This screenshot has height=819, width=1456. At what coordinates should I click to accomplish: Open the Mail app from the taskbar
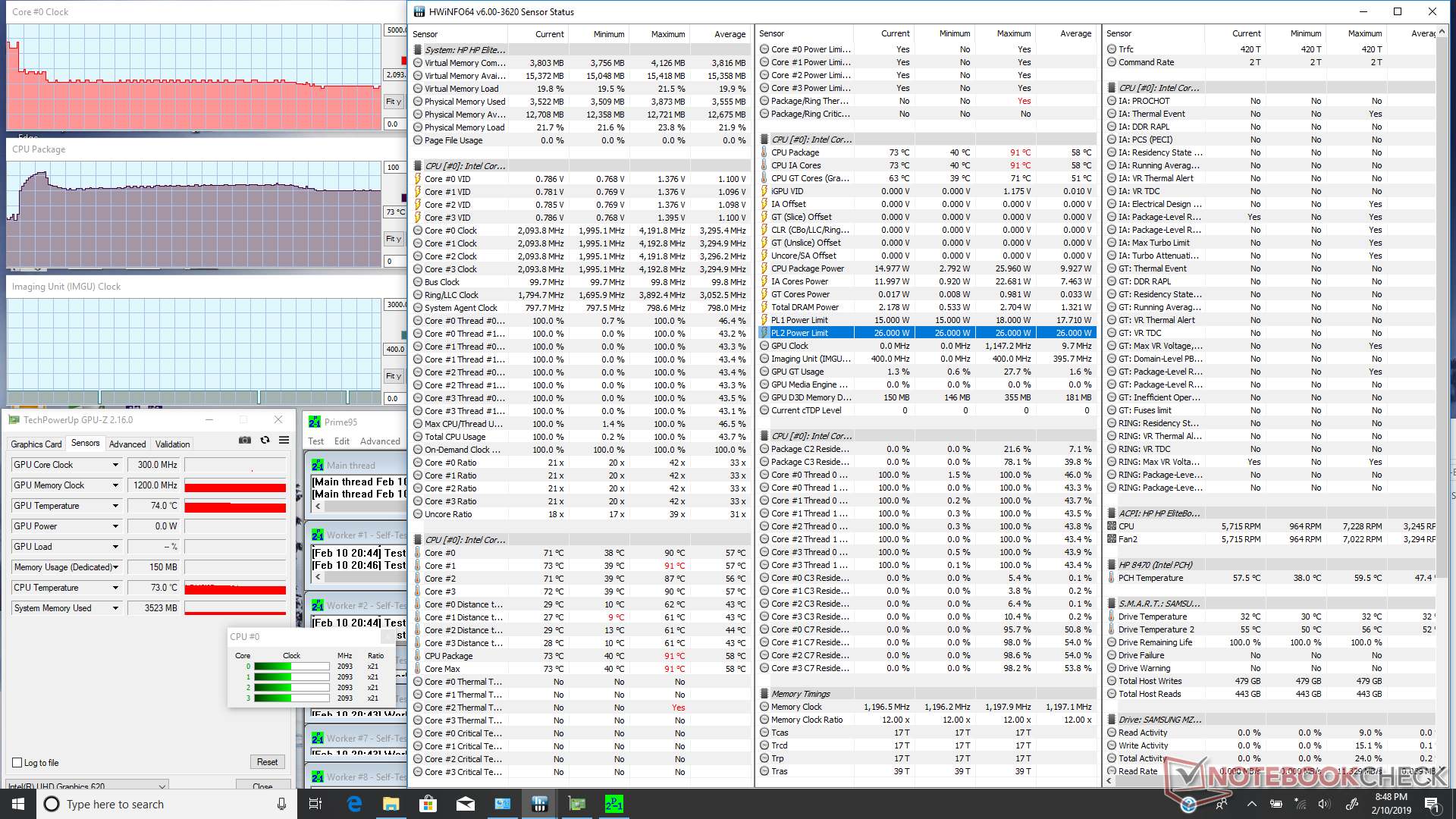[466, 804]
